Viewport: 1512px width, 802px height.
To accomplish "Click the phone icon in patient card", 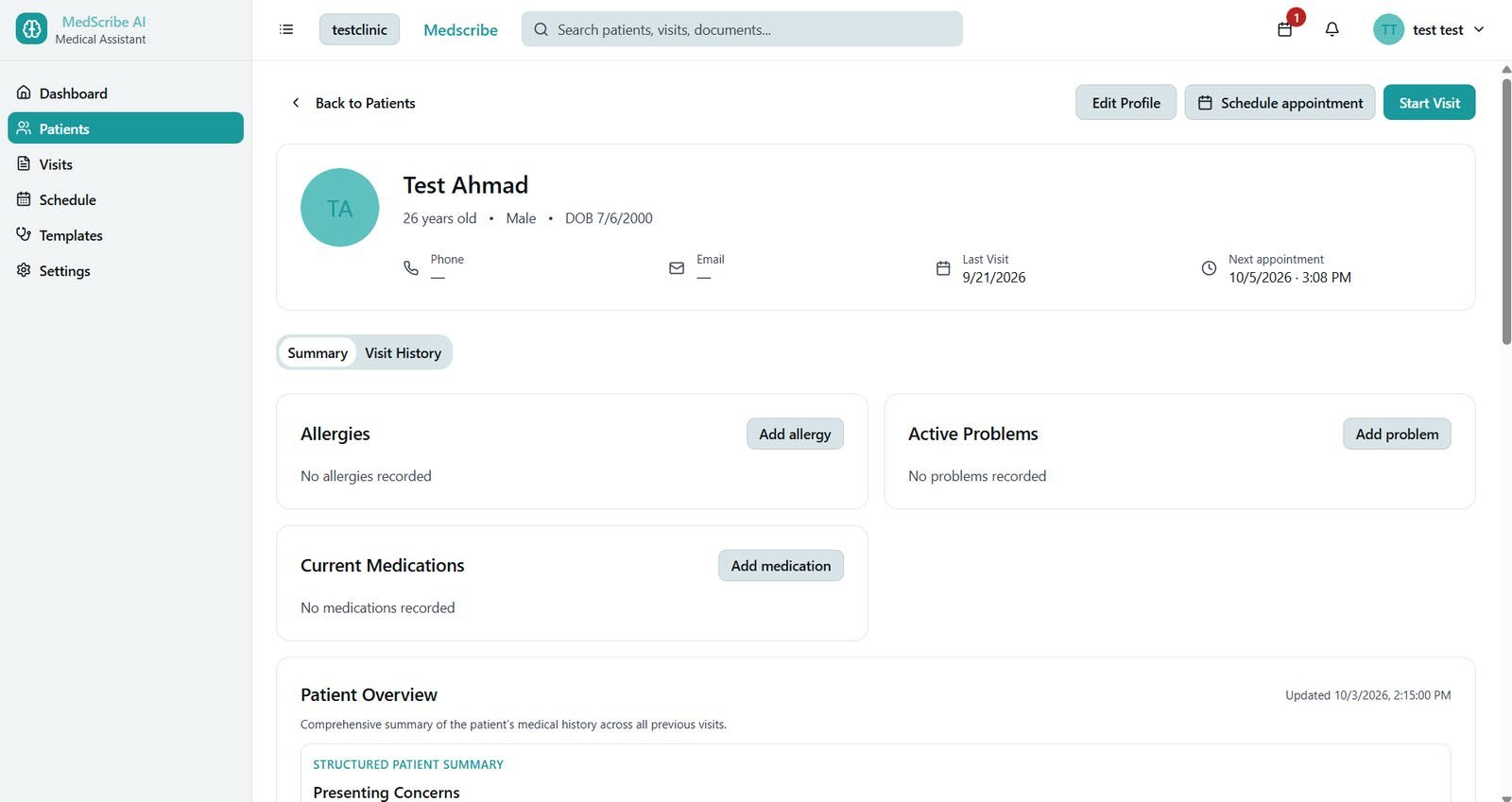I will (x=411, y=268).
